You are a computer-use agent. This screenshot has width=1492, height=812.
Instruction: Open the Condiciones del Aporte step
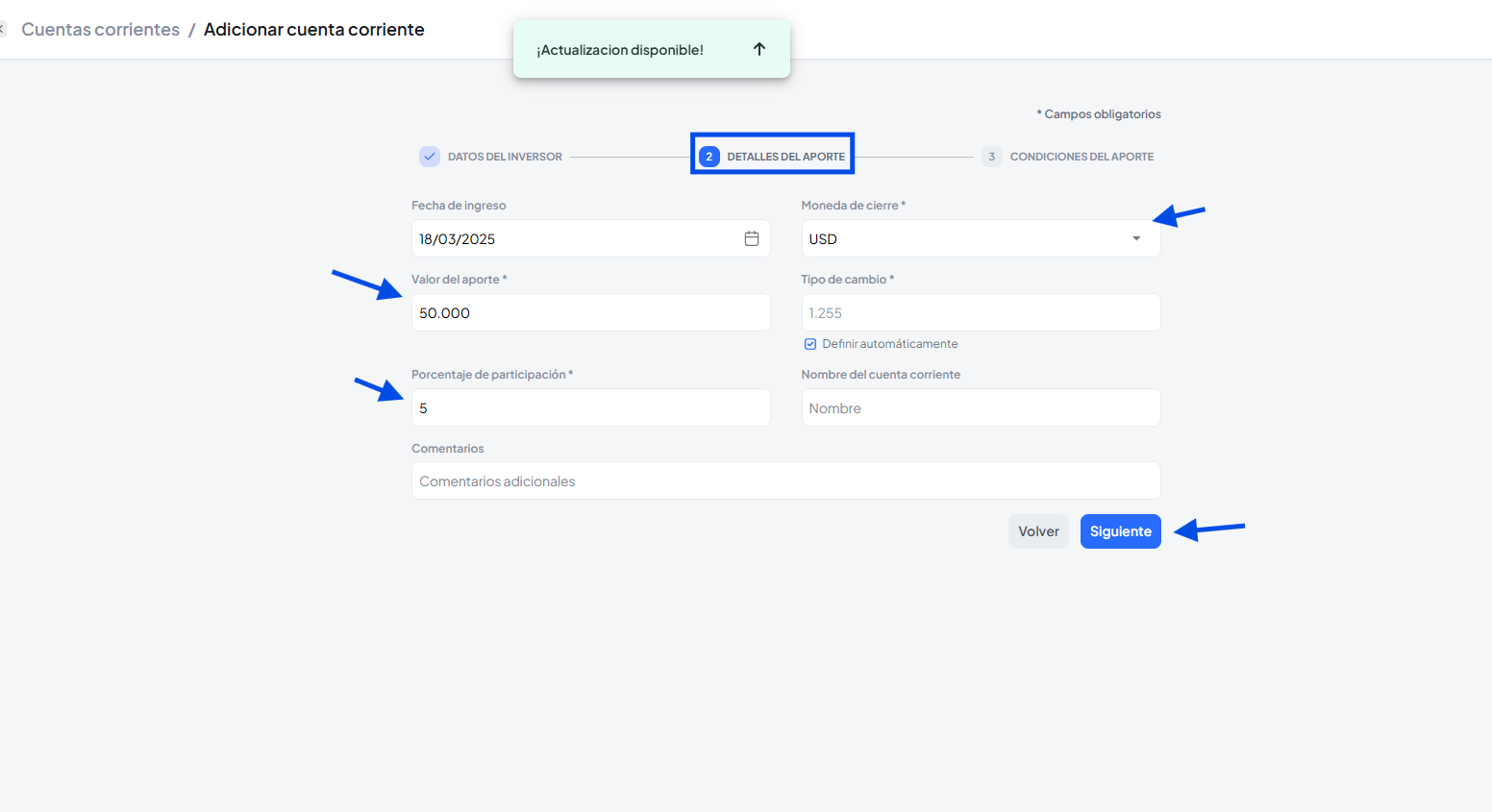point(1082,157)
